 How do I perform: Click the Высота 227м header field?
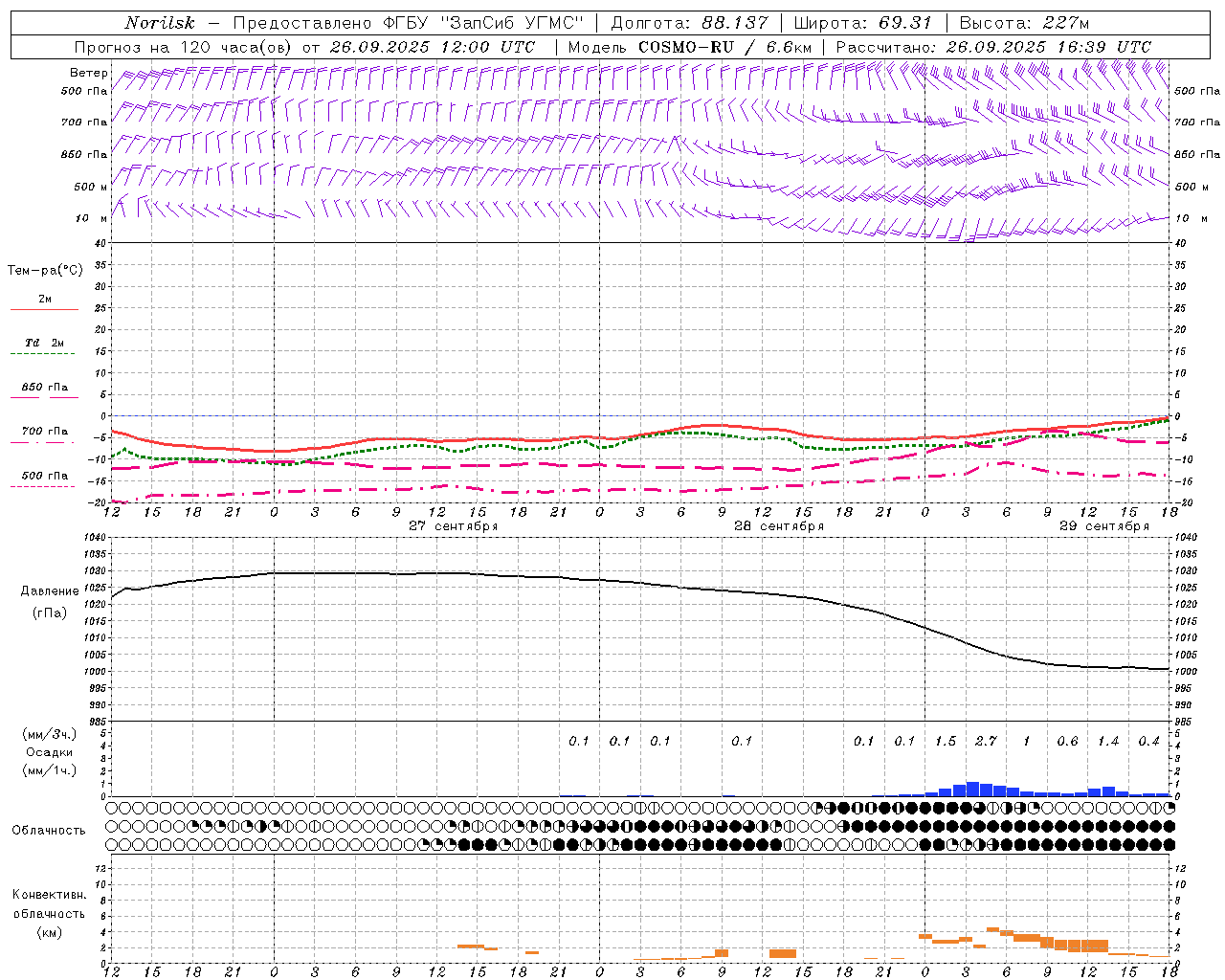[x=1023, y=23]
